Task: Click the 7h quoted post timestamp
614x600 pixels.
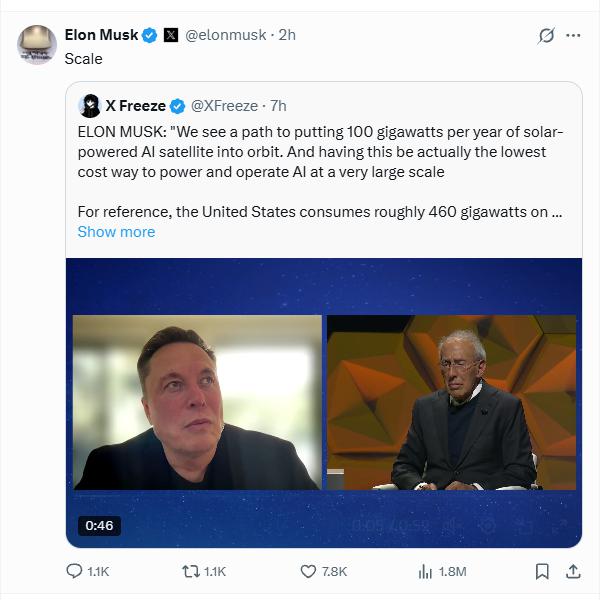Action: pos(278,106)
